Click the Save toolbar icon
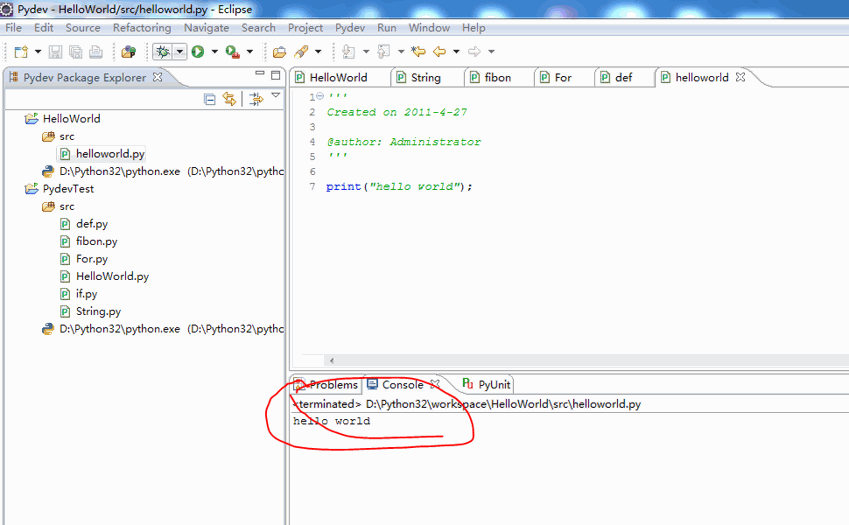 tap(55, 52)
